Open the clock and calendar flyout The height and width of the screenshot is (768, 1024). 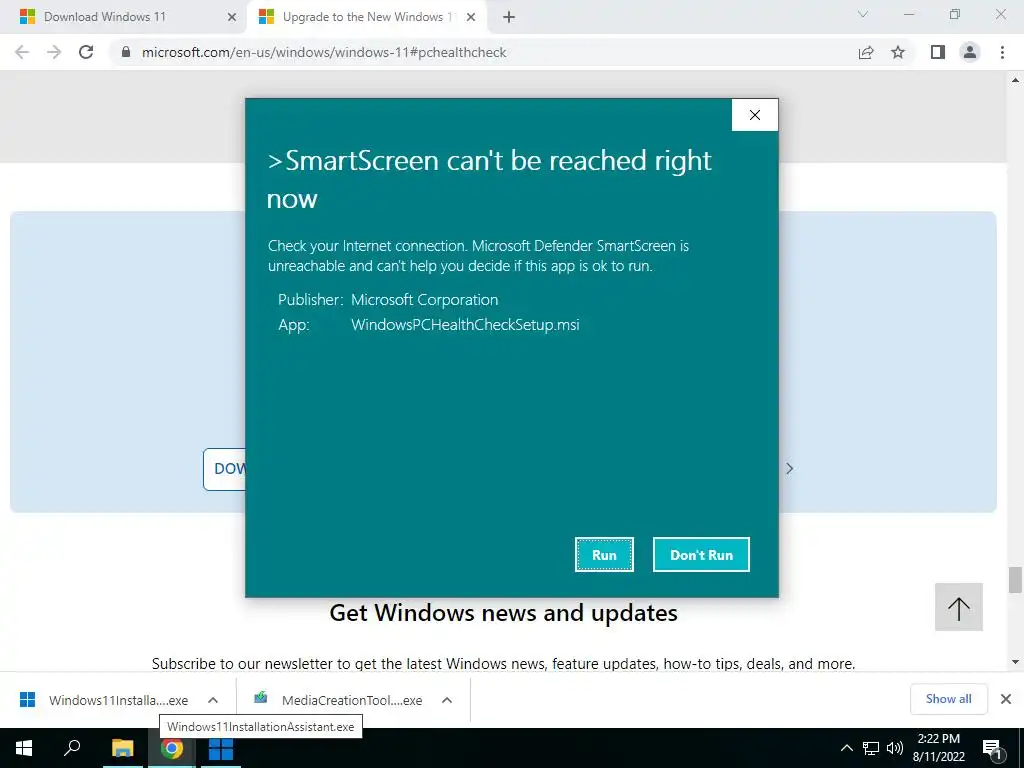[x=938, y=748]
